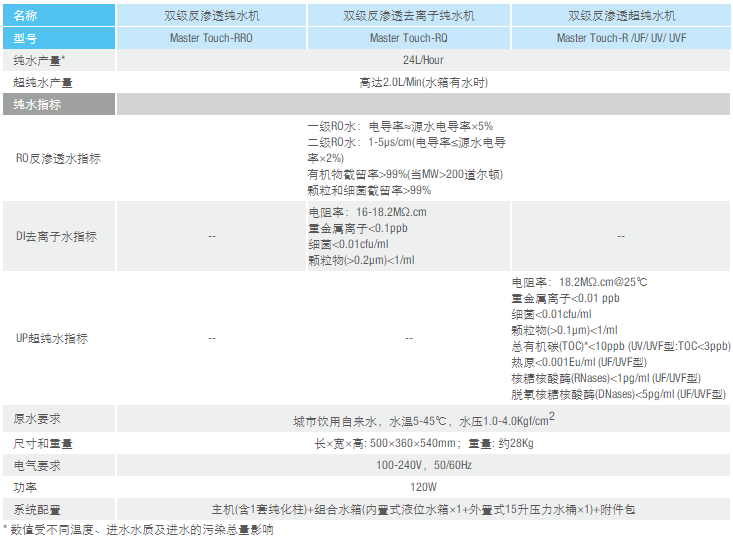Select the 二级RO水 1-5μs/cm line
Image resolution: width=733 pixels, height=543 pixels.
click(407, 150)
